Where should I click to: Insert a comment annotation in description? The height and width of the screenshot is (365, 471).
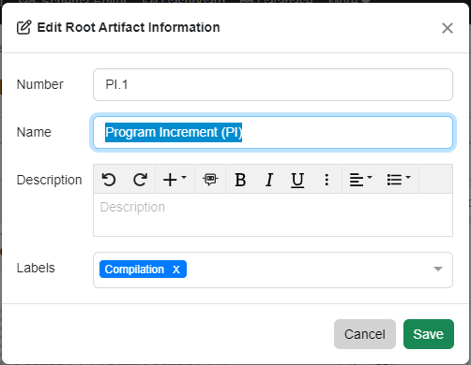click(210, 179)
